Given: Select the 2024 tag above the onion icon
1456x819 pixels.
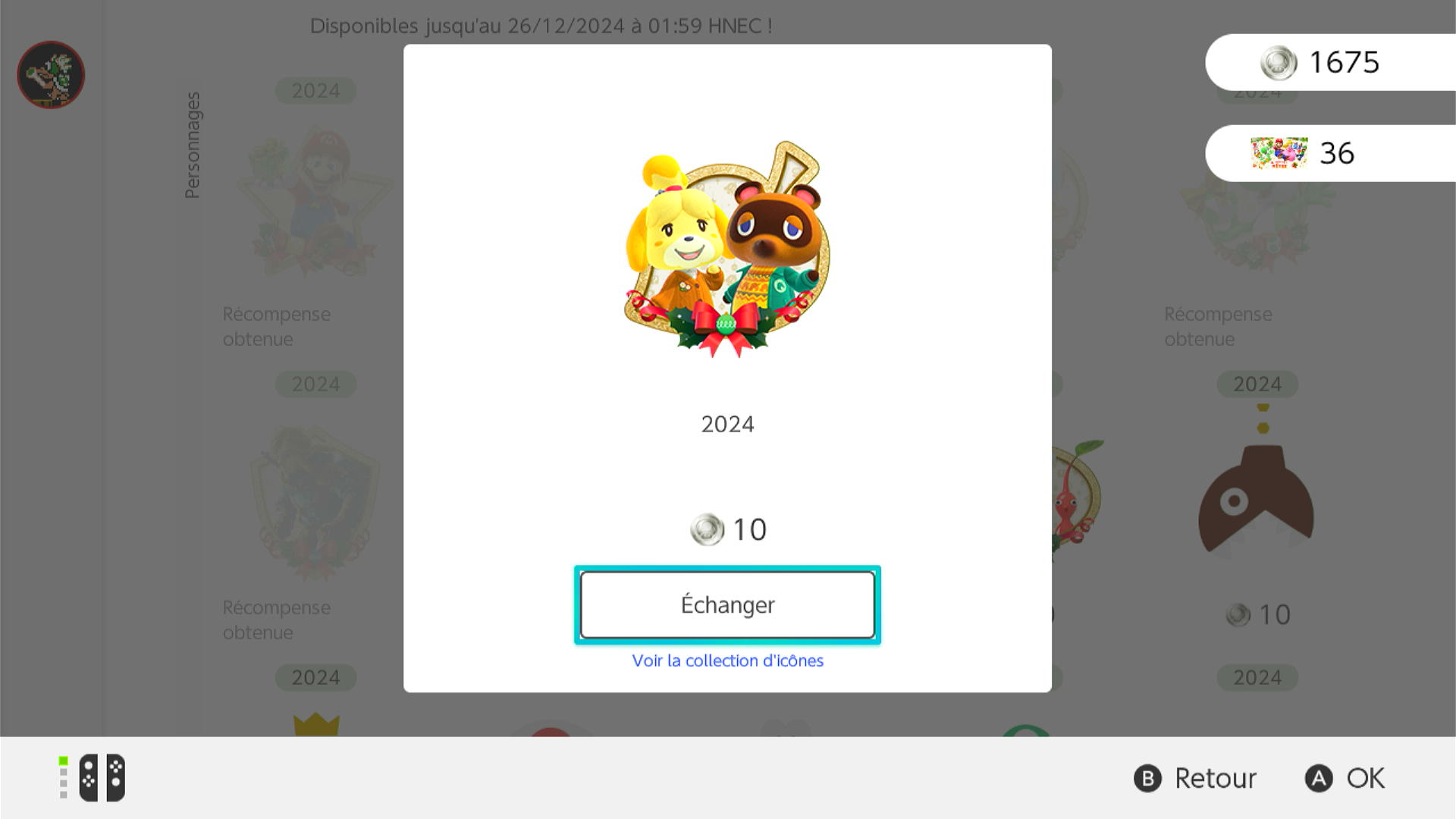Looking at the screenshot, I should (x=1257, y=384).
